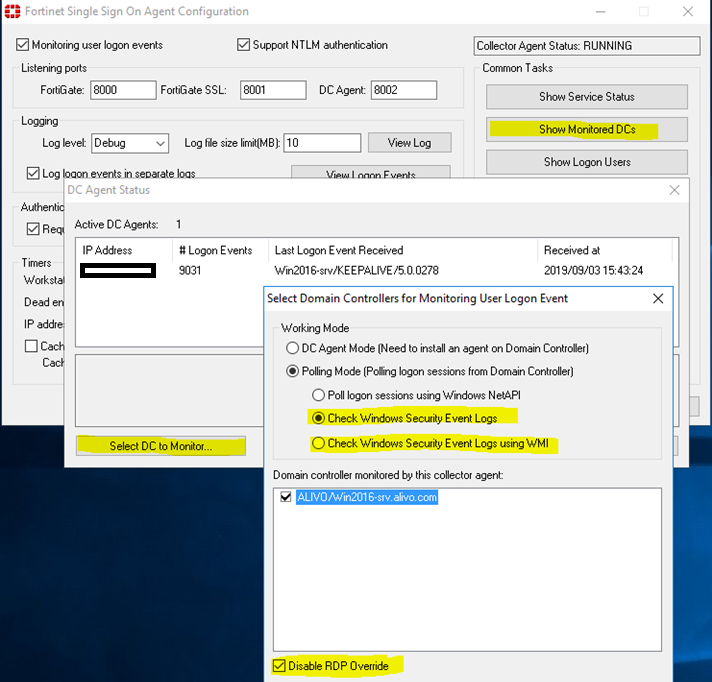Select Win2016-srv/KEEPALIVE/5.0.0278 entry
Viewport: 712px width, 682px height.
[356, 271]
